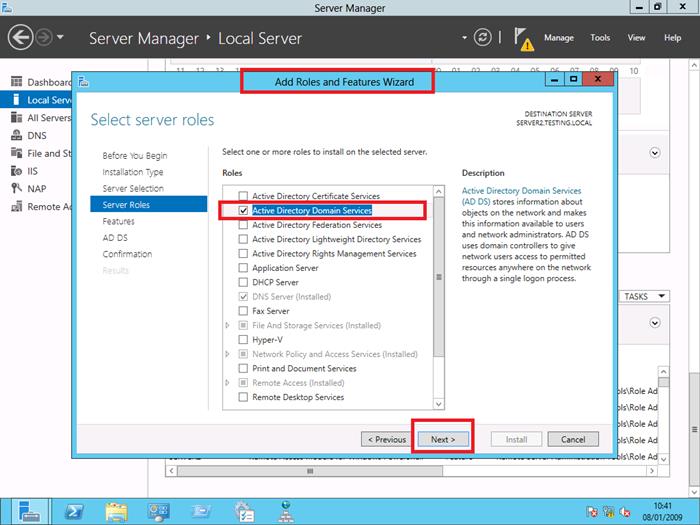Select NAP in the sidebar
The image size is (700, 525).
(29, 189)
